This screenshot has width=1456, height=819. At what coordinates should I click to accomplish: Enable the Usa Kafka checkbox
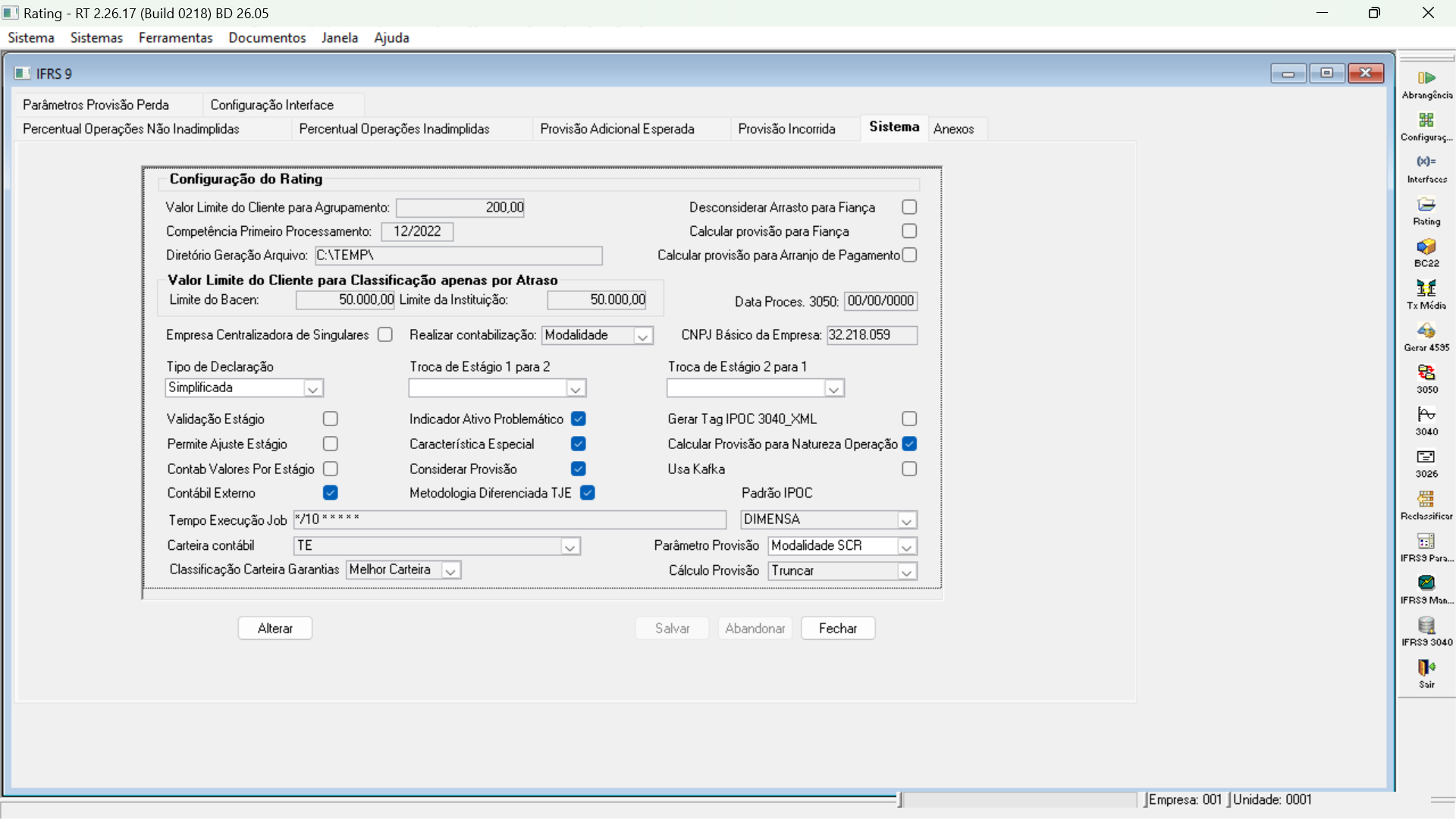coord(909,469)
